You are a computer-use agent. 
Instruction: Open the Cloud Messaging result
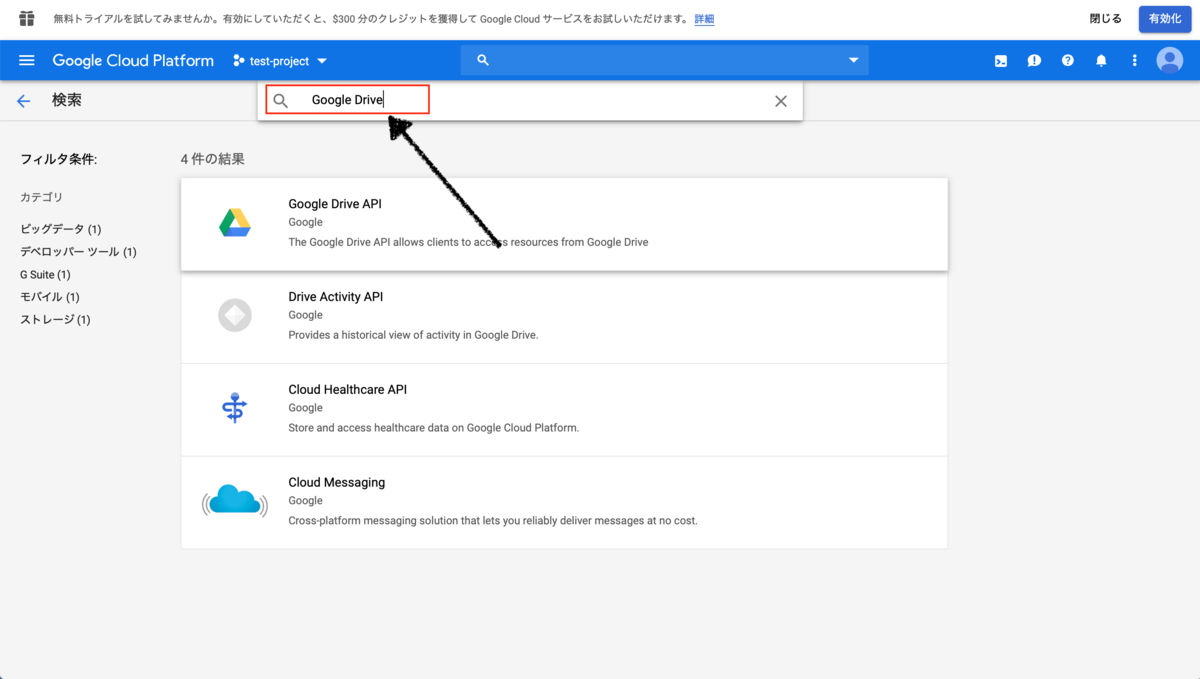[564, 502]
